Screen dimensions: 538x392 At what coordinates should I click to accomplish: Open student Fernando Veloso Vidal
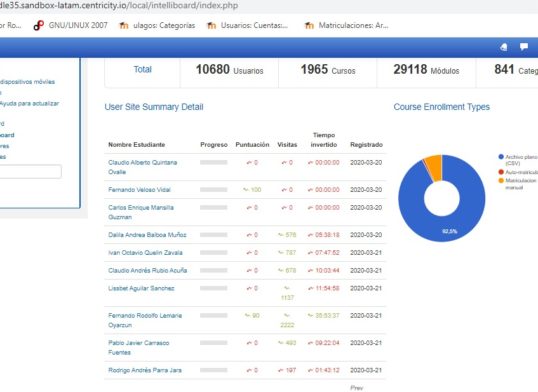(x=139, y=189)
